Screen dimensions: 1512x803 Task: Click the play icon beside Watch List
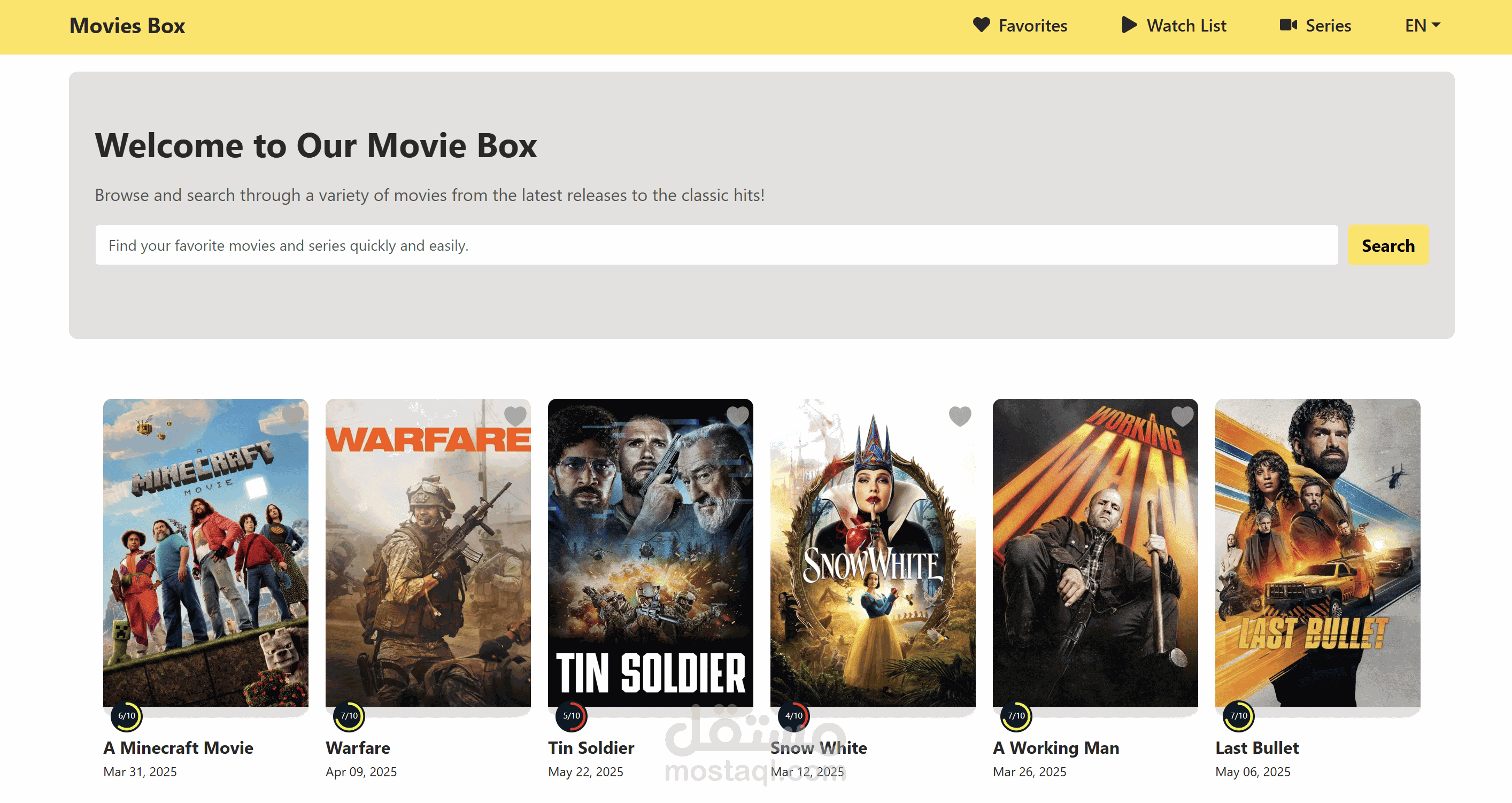point(1129,25)
